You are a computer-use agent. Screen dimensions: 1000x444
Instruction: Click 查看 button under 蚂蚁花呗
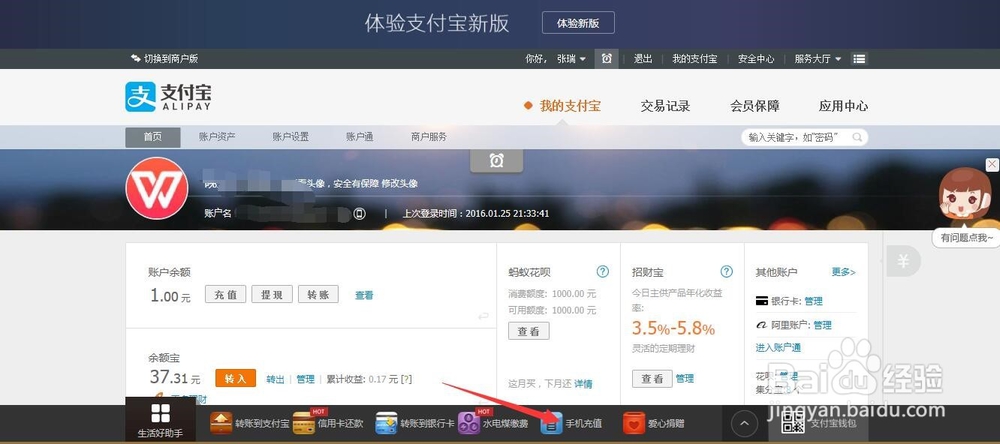pos(529,331)
